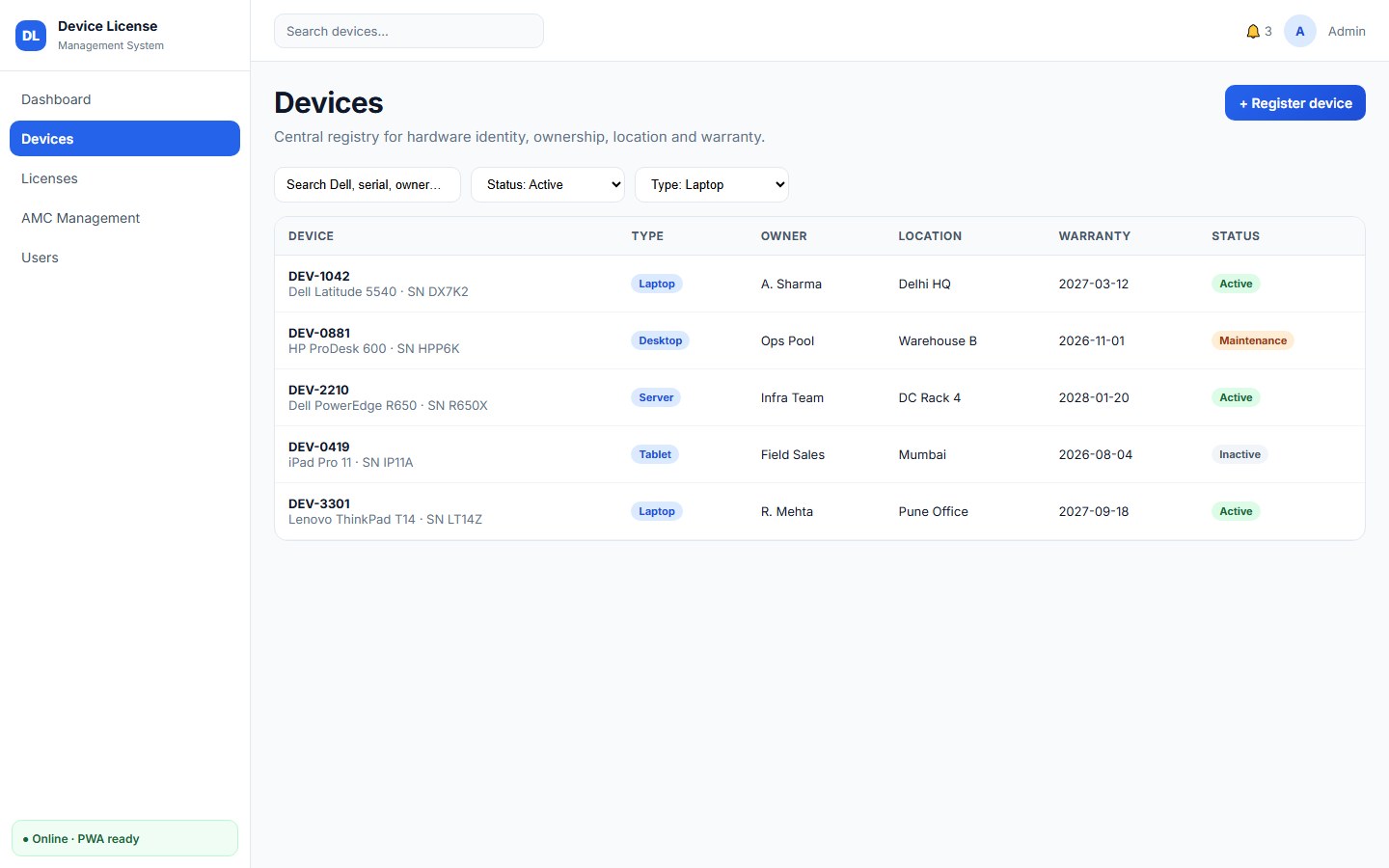Click the Location column header
The height and width of the screenshot is (868, 1389).
tap(930, 236)
